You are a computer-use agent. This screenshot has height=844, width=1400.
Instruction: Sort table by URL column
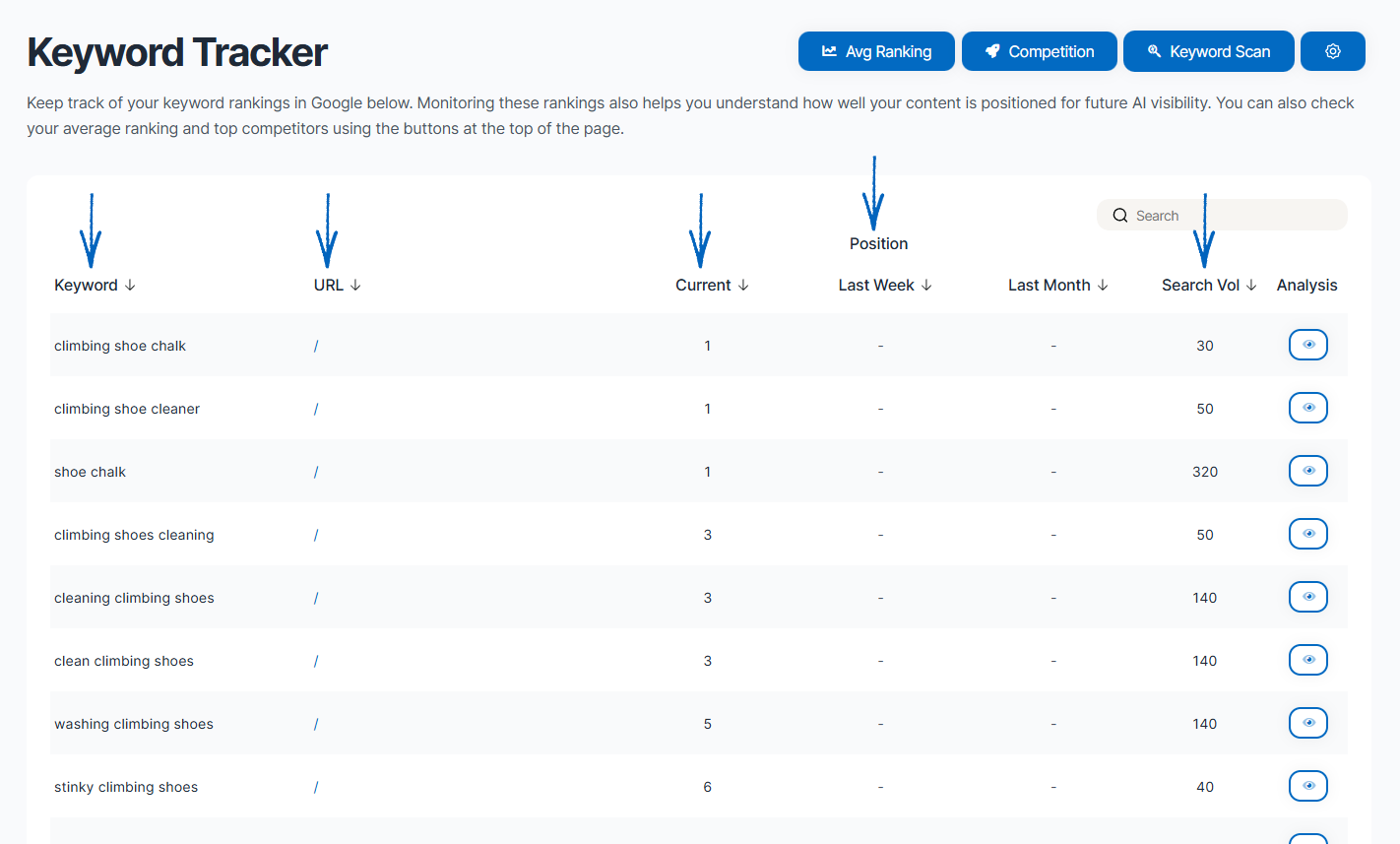coord(338,285)
